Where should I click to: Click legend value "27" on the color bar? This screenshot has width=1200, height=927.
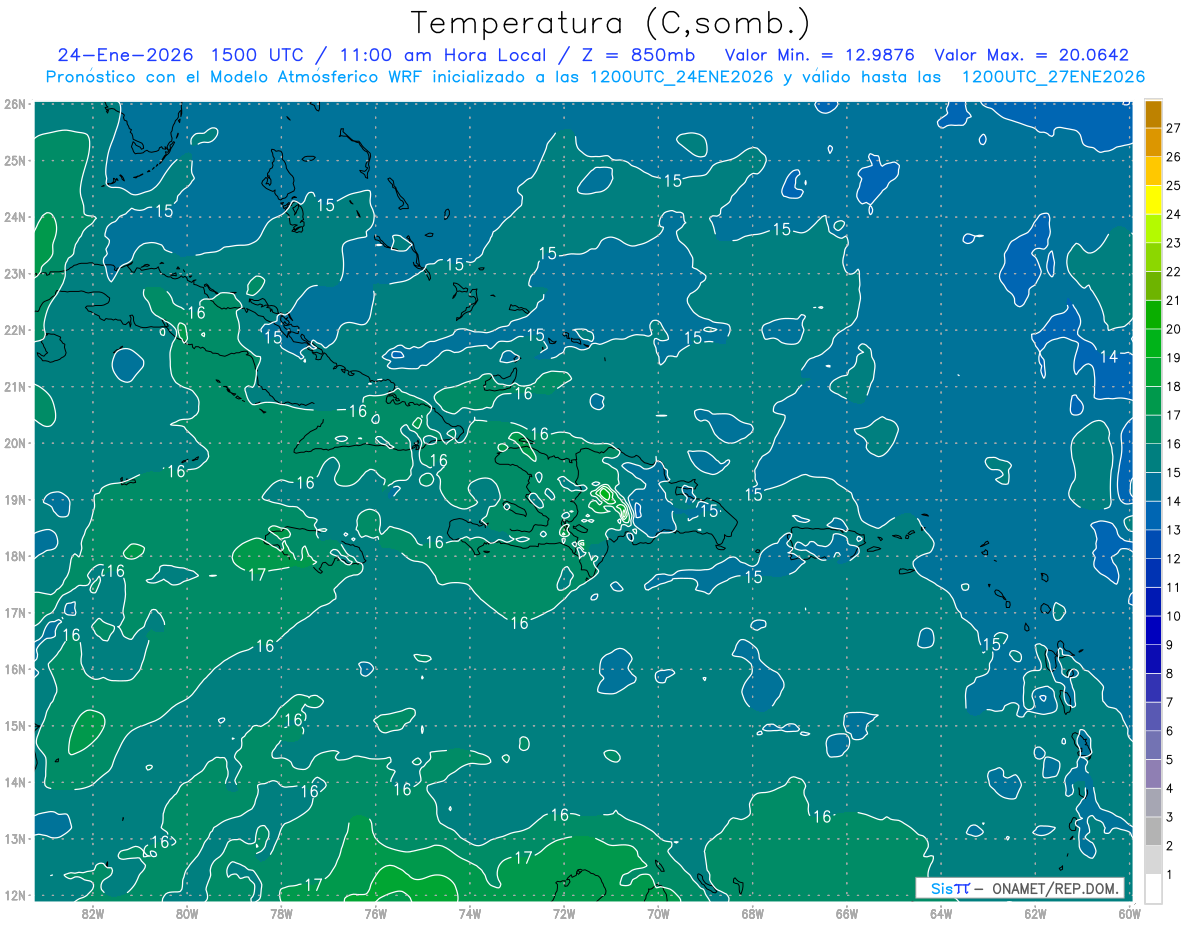1174,128
